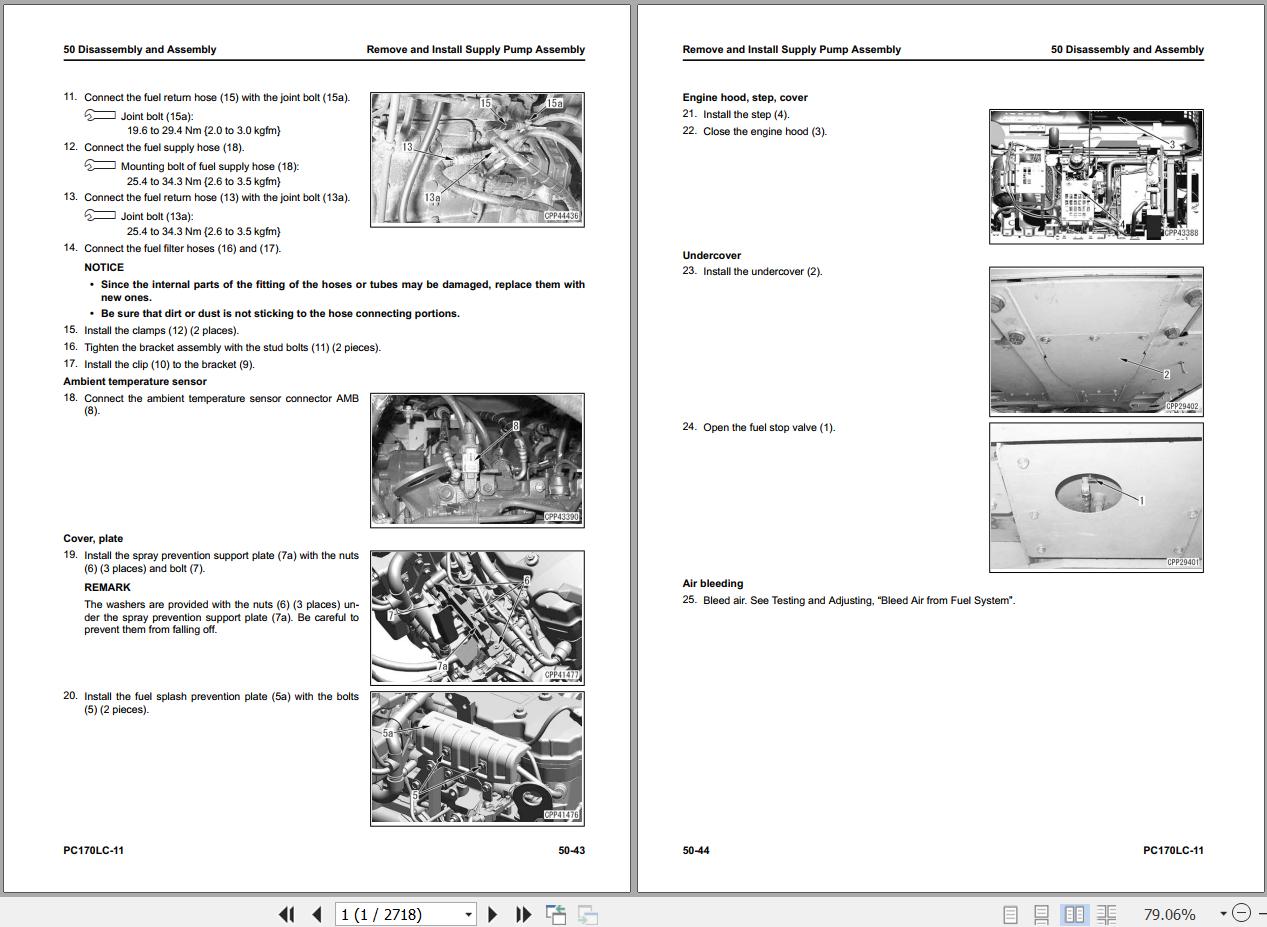
Task: Enable continuous page scrolling layout
Action: pyautogui.click(x=1041, y=914)
